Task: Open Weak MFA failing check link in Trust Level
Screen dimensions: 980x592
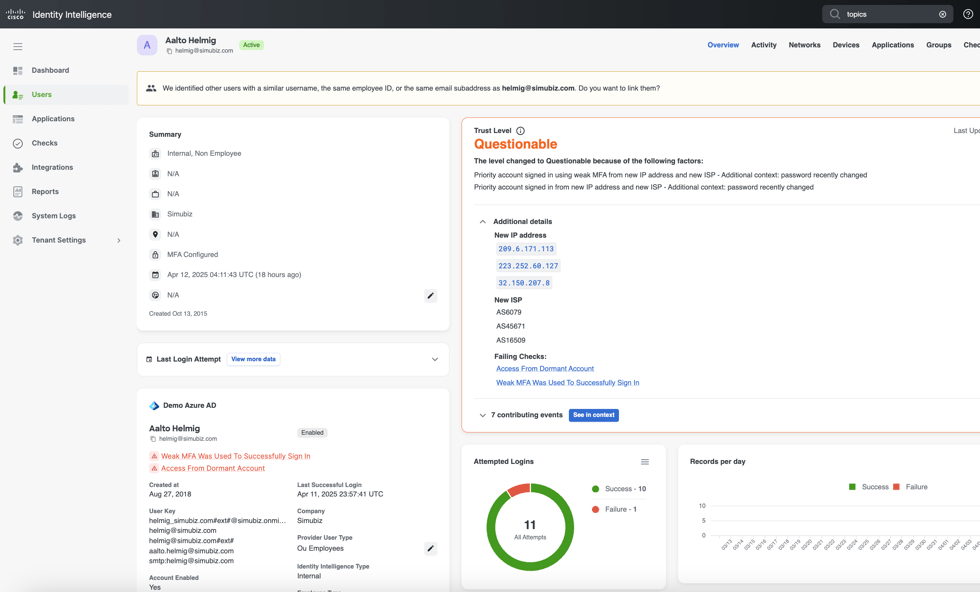Action: [x=568, y=383]
